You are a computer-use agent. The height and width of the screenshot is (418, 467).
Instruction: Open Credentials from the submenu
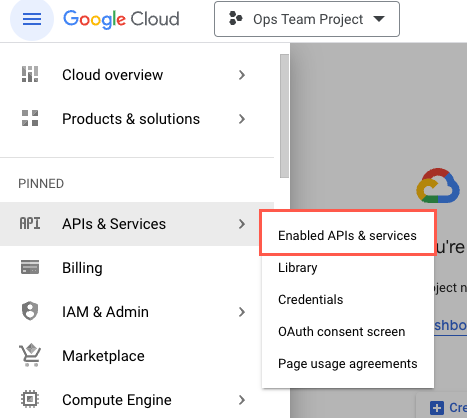click(x=348, y=300)
